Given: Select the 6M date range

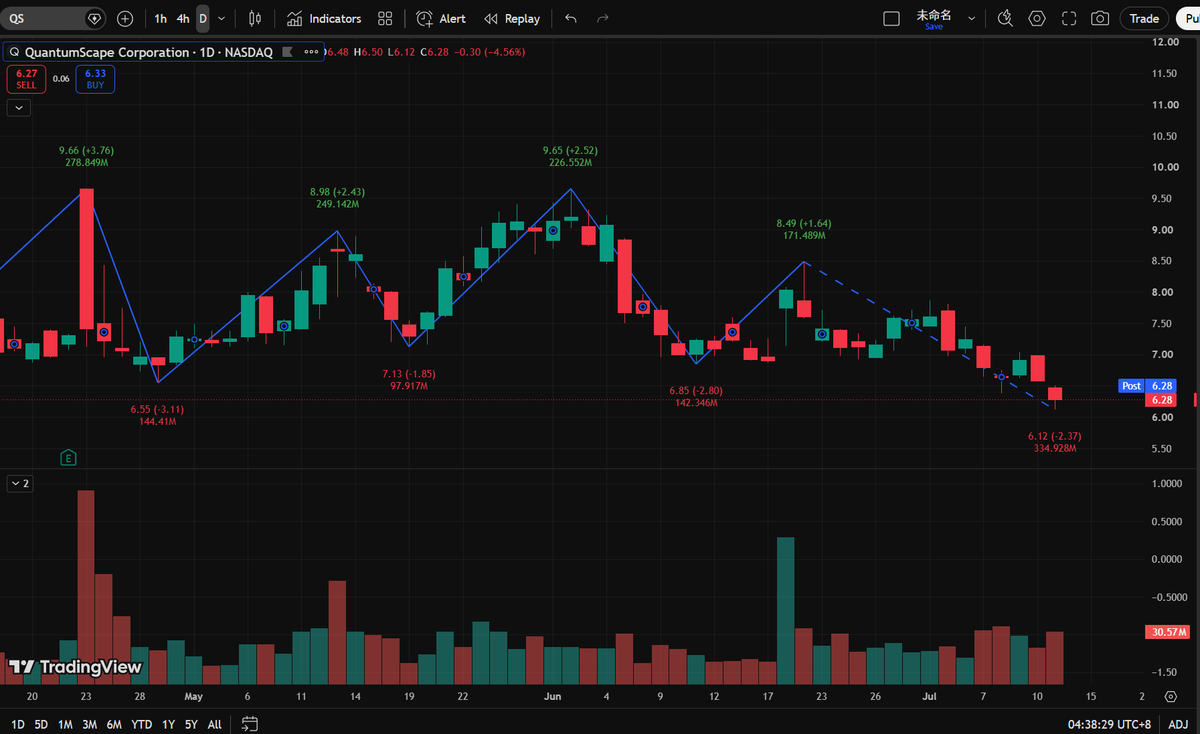Looking at the screenshot, I should pyautogui.click(x=114, y=724).
